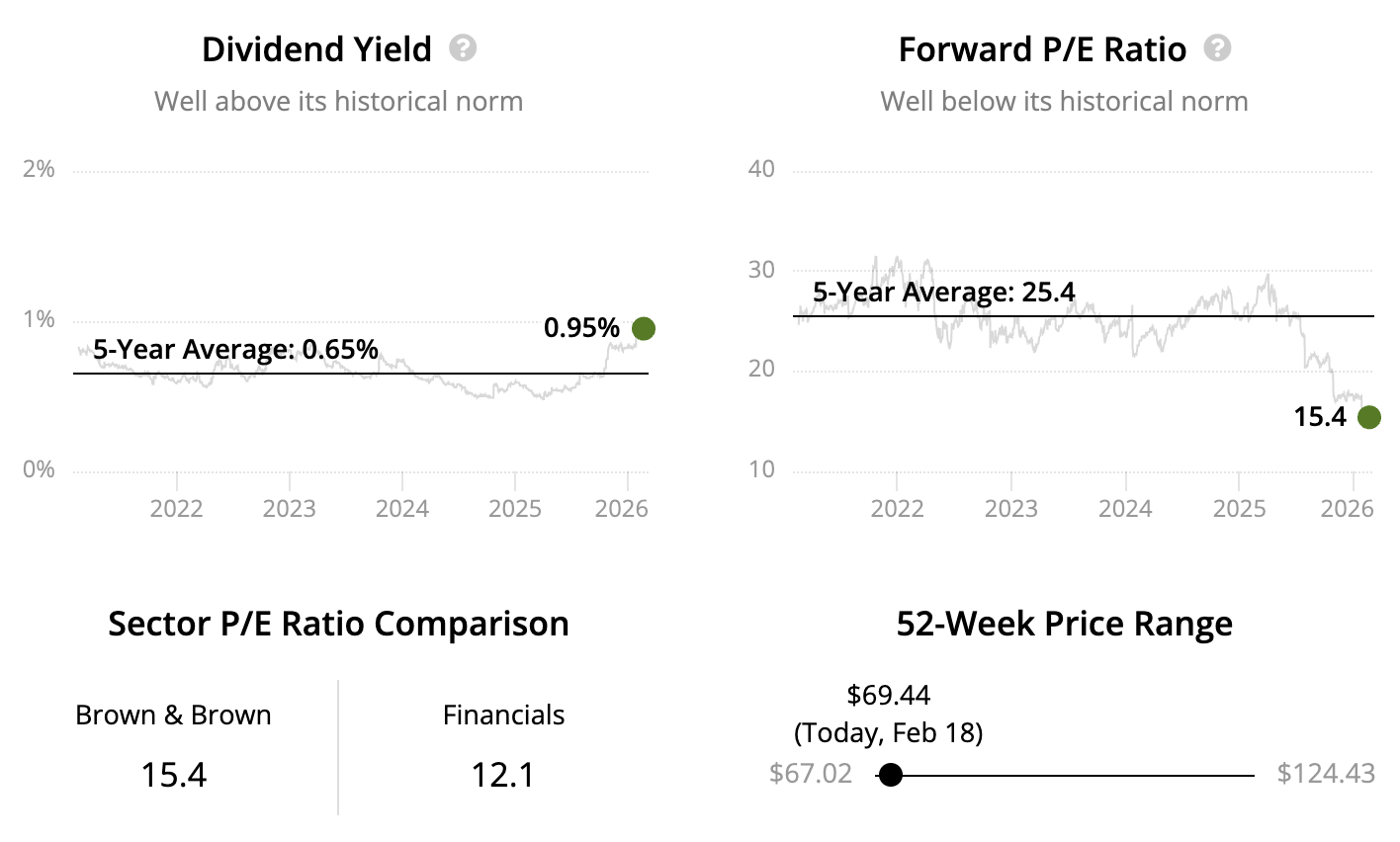
Task: Select the $69.44 today's price label
Action: click(x=888, y=696)
